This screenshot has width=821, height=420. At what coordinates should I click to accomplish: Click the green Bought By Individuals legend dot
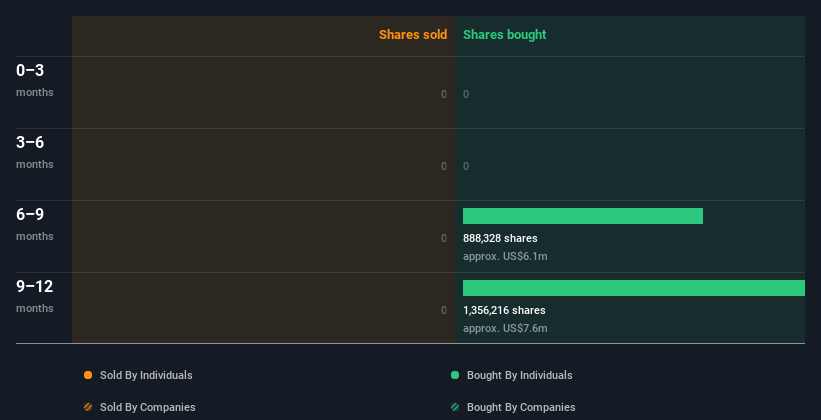pyautogui.click(x=455, y=375)
